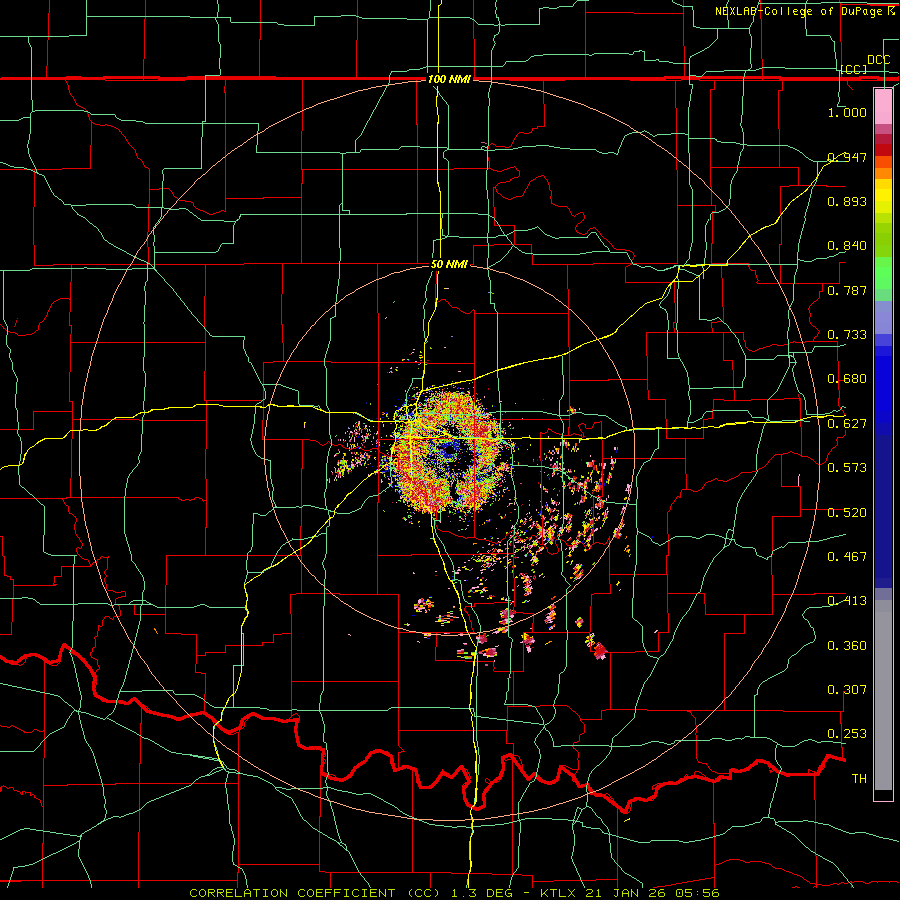Image resolution: width=900 pixels, height=900 pixels.
Task: Select the 0.680 scale value
Action: click(x=847, y=379)
